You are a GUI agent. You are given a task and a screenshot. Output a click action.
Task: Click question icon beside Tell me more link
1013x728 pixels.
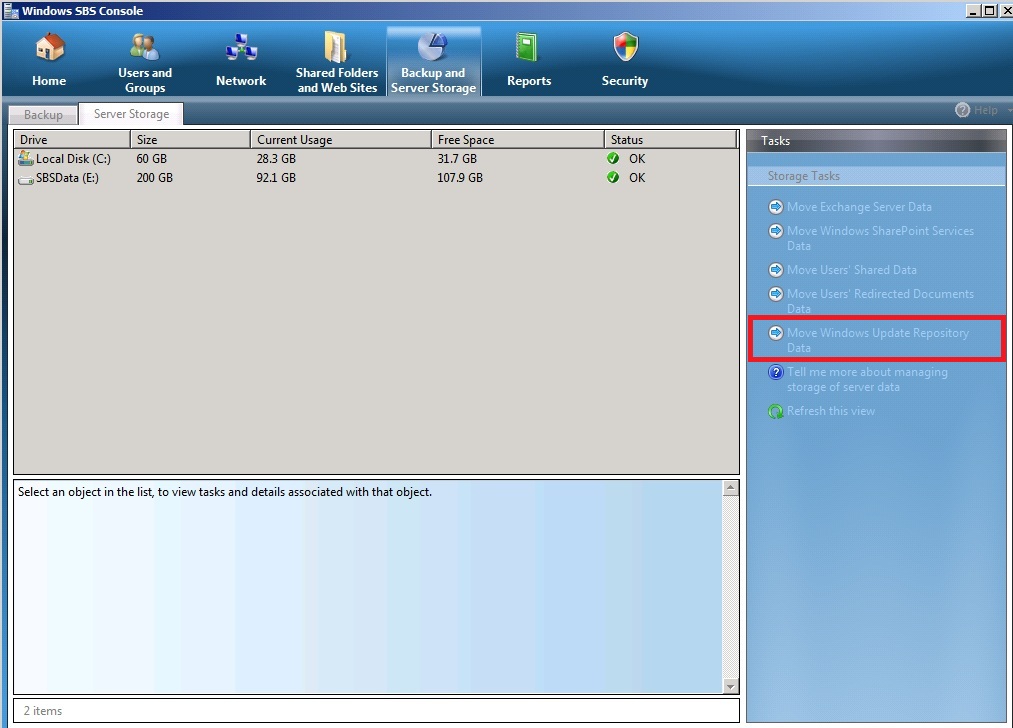(775, 372)
